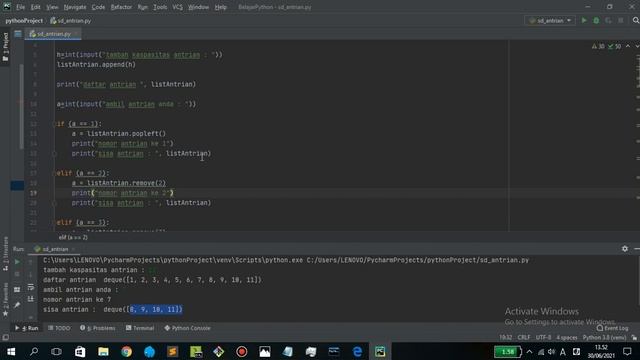Click the 19:32 caret position in status bar
The width and height of the screenshot is (640, 360).
[x=505, y=338]
